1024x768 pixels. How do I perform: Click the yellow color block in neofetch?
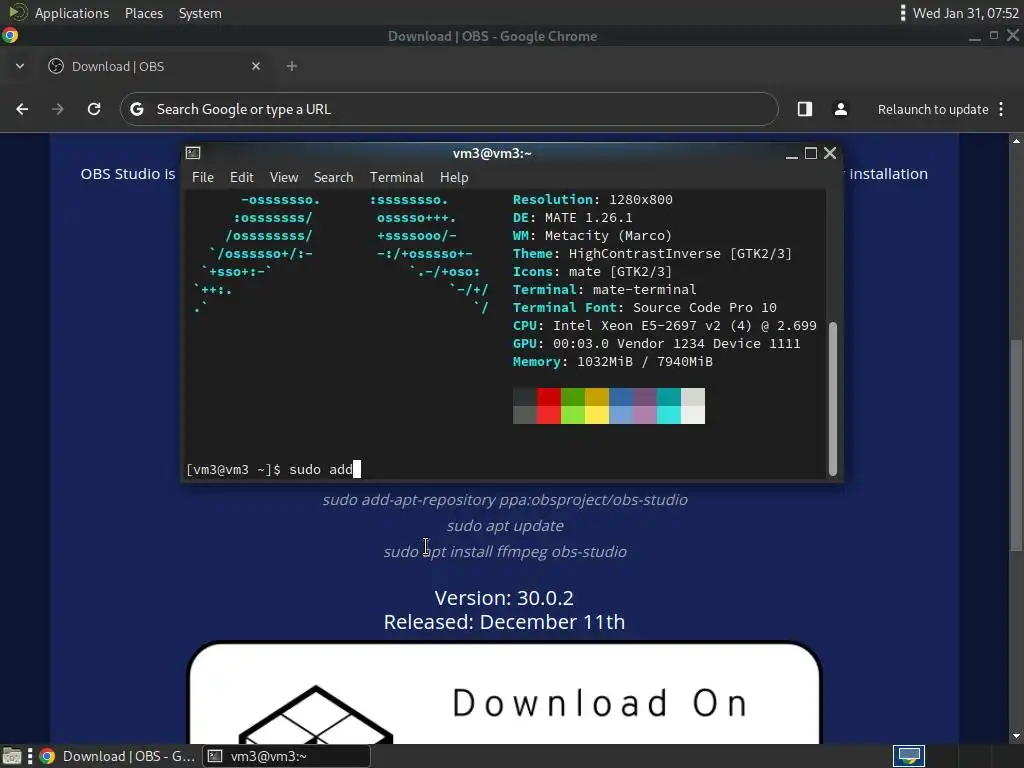coord(597,406)
